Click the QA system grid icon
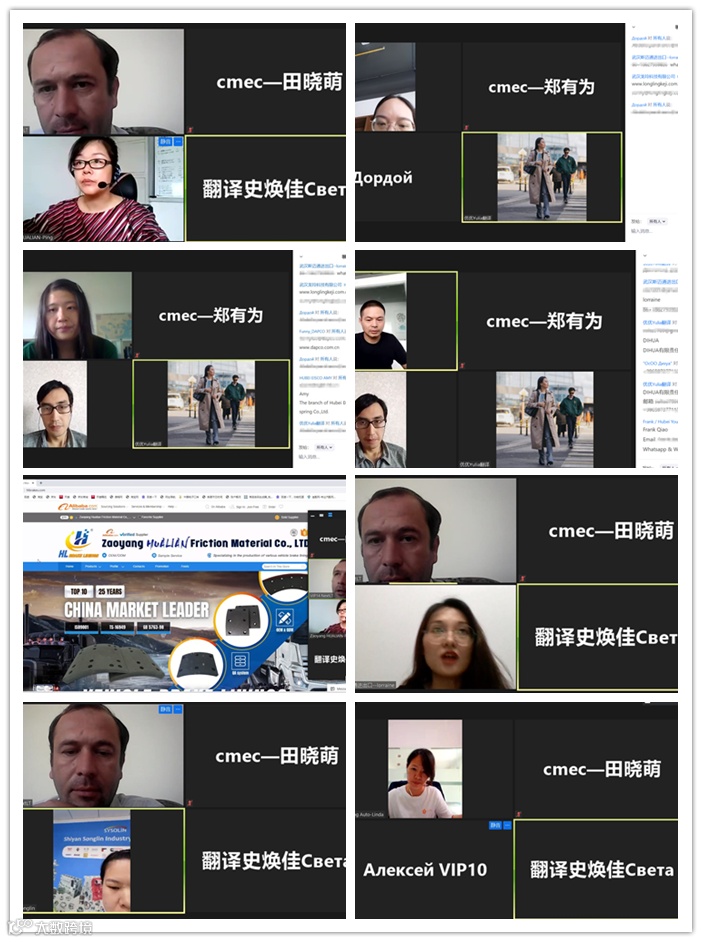Screen dimensions: 702x942 (240, 661)
